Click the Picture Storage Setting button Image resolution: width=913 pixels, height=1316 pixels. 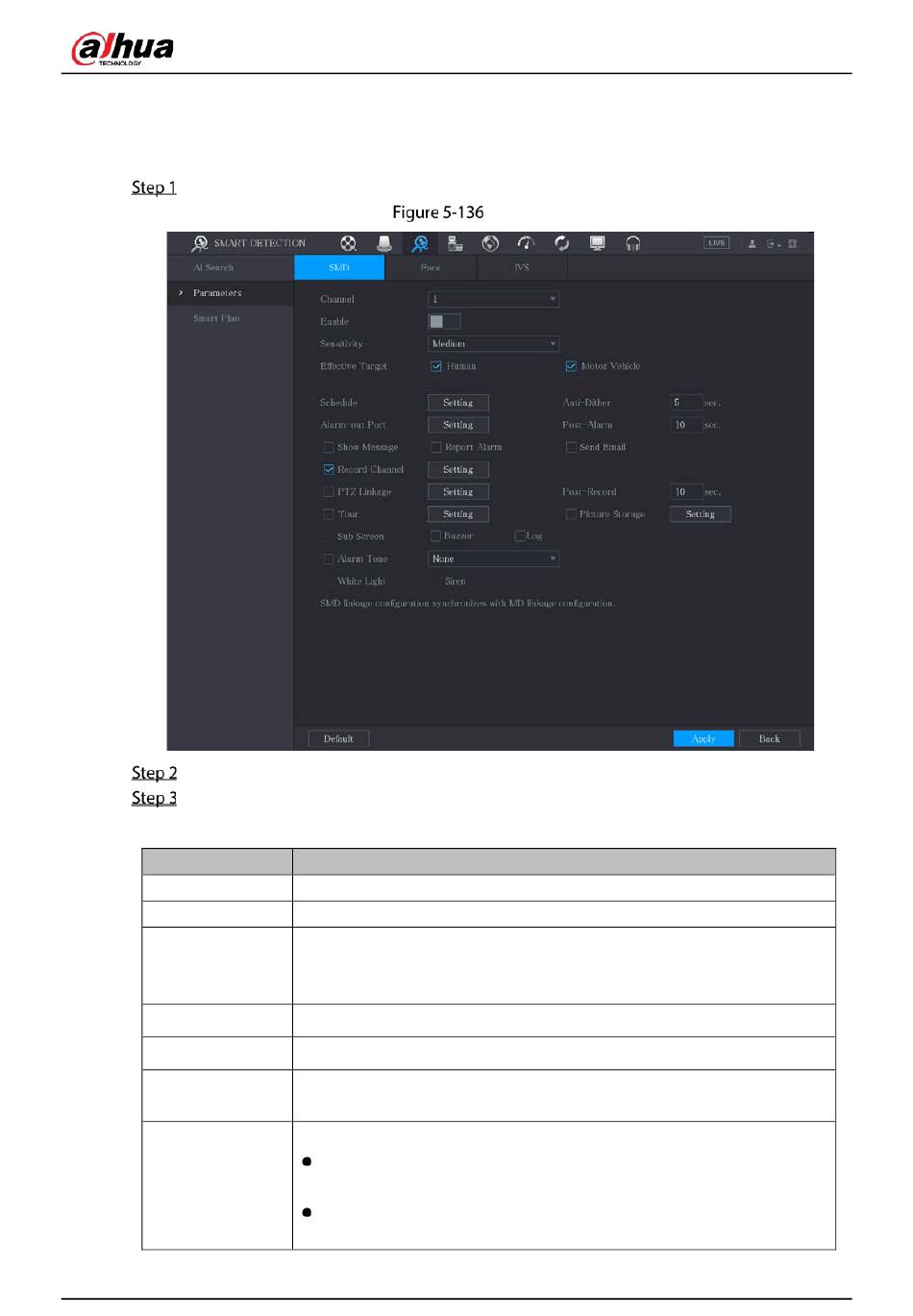coord(701,514)
